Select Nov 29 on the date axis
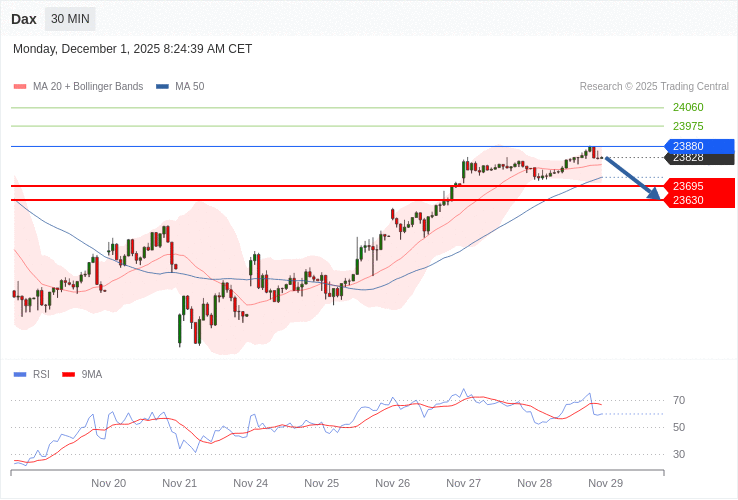This screenshot has width=738, height=500. 605,483
